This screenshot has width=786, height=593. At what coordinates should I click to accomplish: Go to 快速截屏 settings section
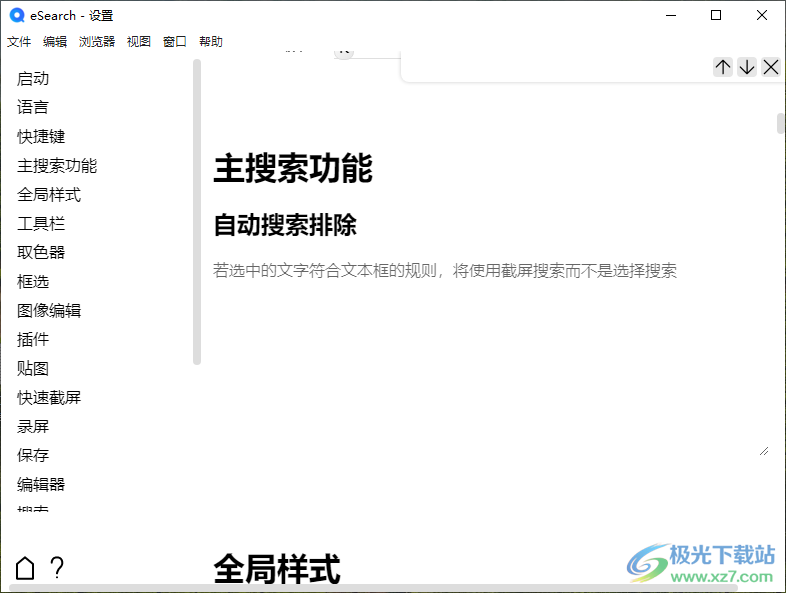click(49, 398)
